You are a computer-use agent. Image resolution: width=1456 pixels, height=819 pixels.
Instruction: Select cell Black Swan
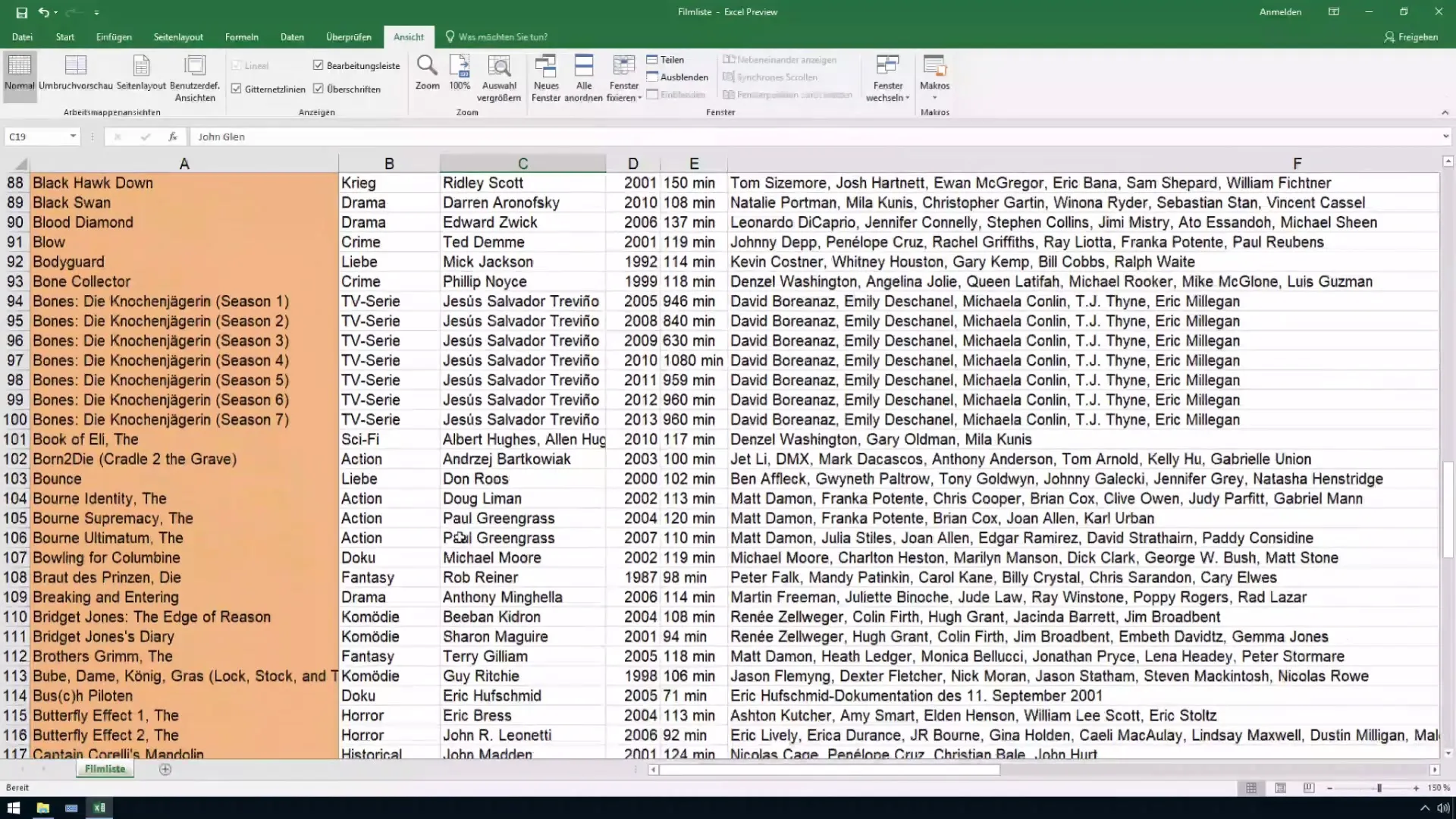tap(184, 202)
